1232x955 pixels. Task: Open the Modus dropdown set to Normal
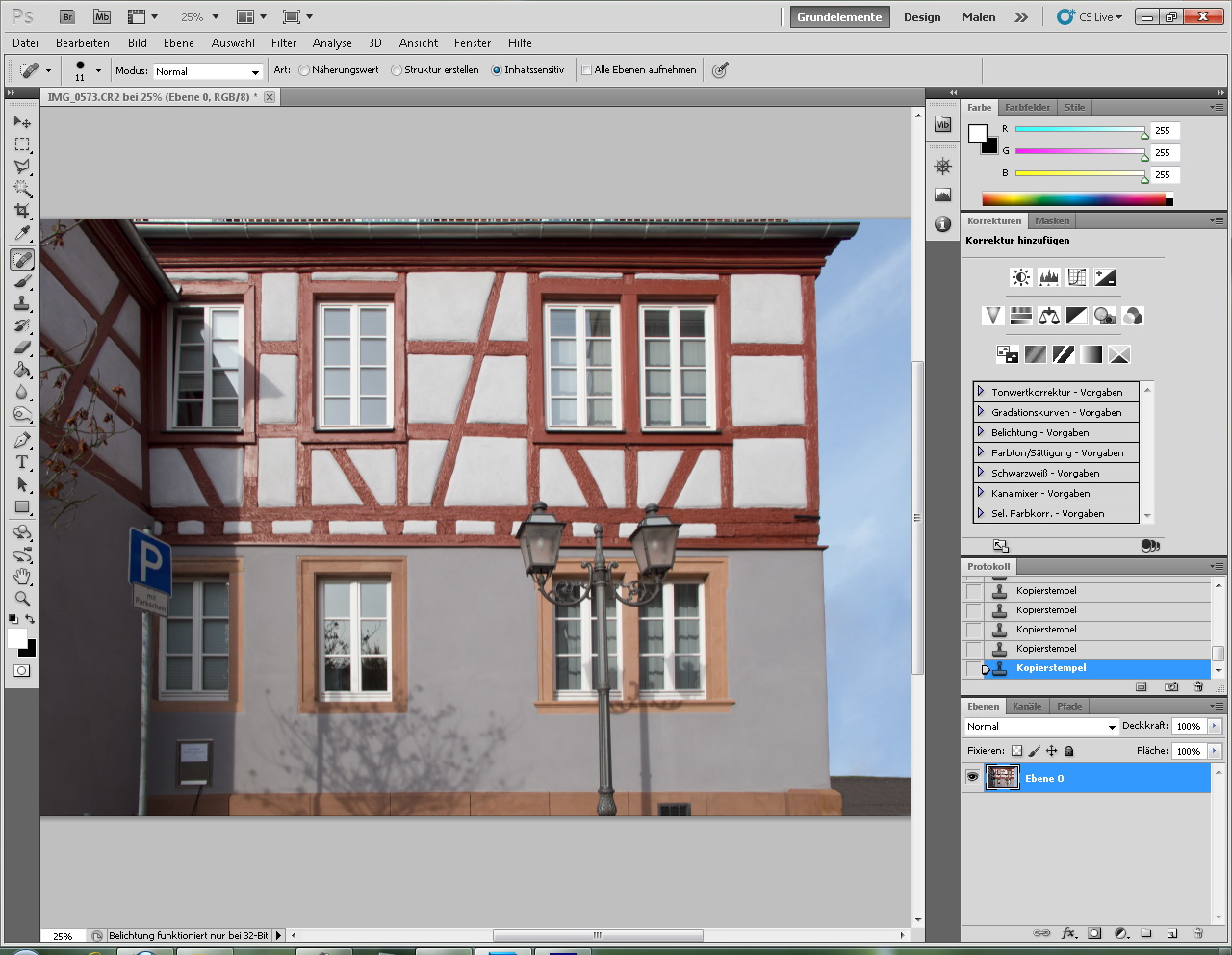(208, 71)
